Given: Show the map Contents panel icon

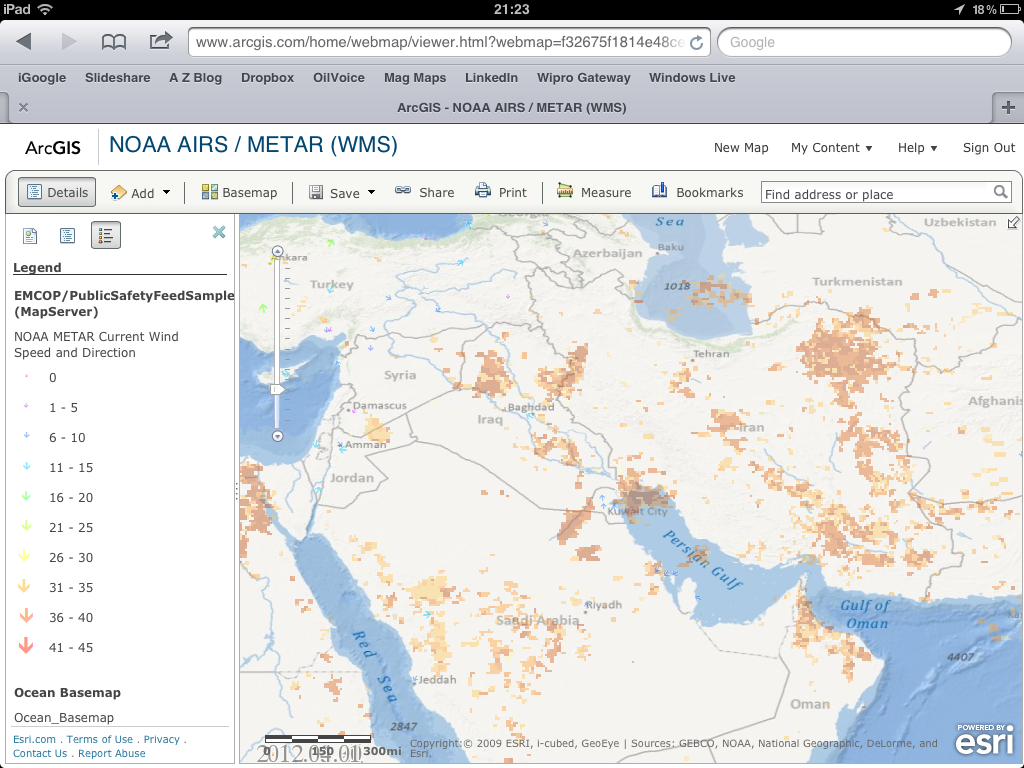Looking at the screenshot, I should coord(67,235).
